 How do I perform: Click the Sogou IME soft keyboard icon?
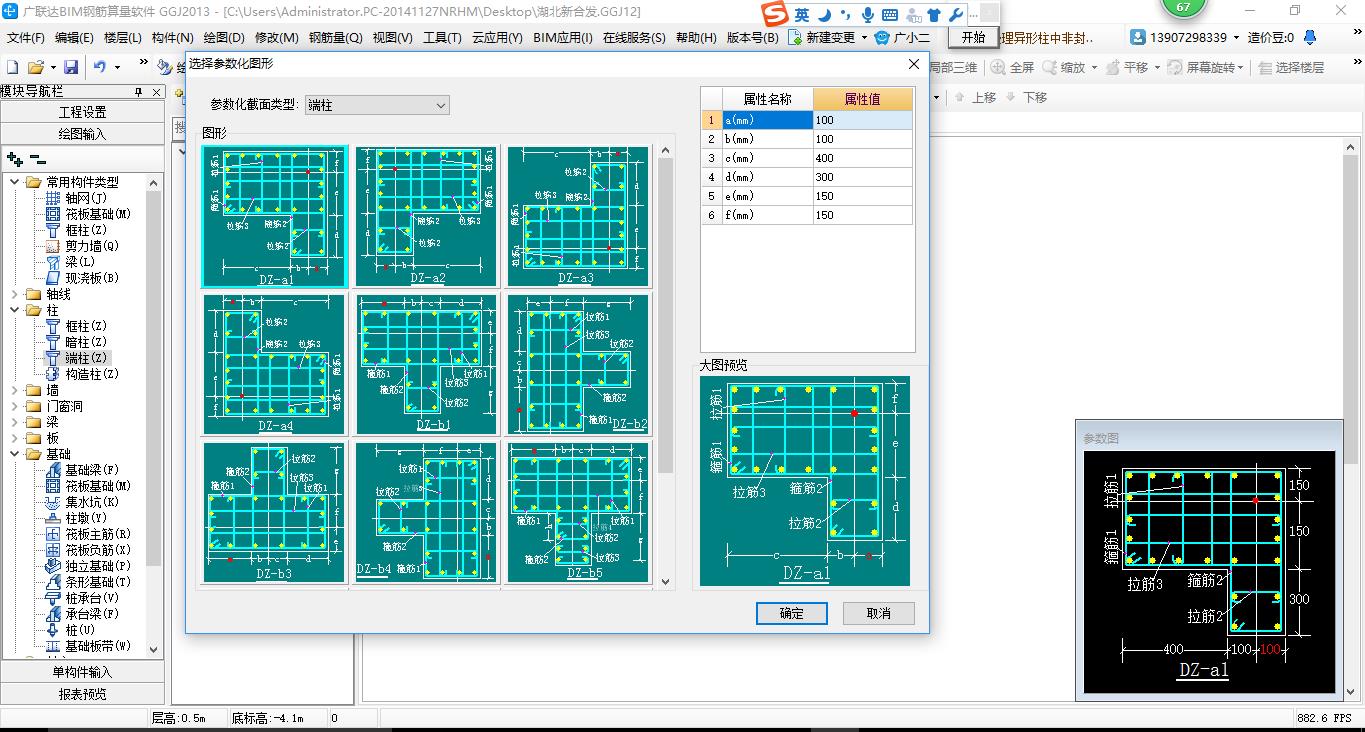[889, 15]
